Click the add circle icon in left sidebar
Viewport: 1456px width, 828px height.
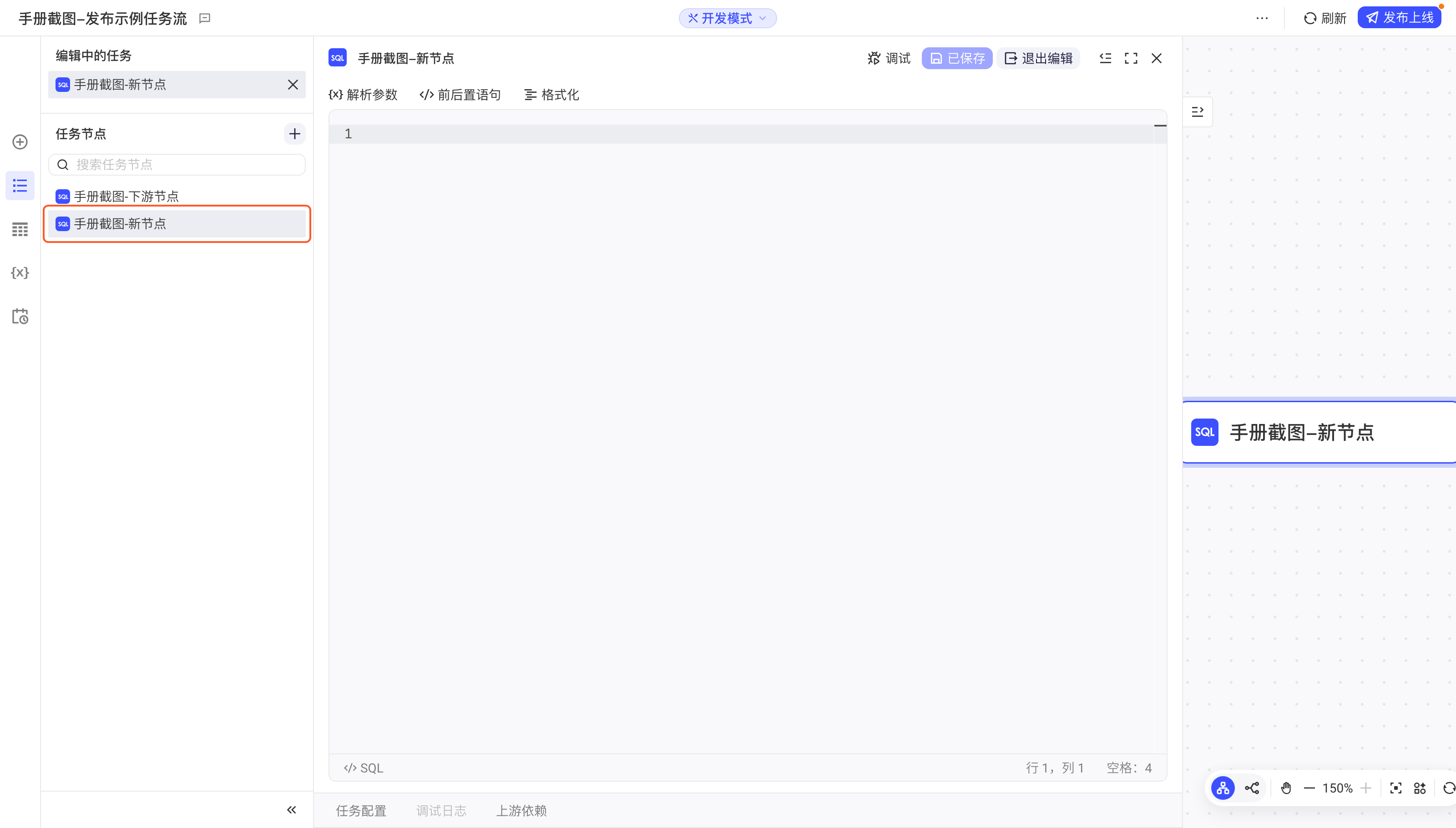(20, 141)
